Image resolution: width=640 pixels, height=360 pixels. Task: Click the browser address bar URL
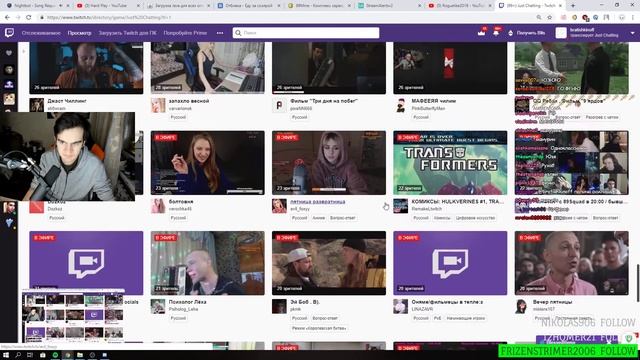tap(109, 18)
